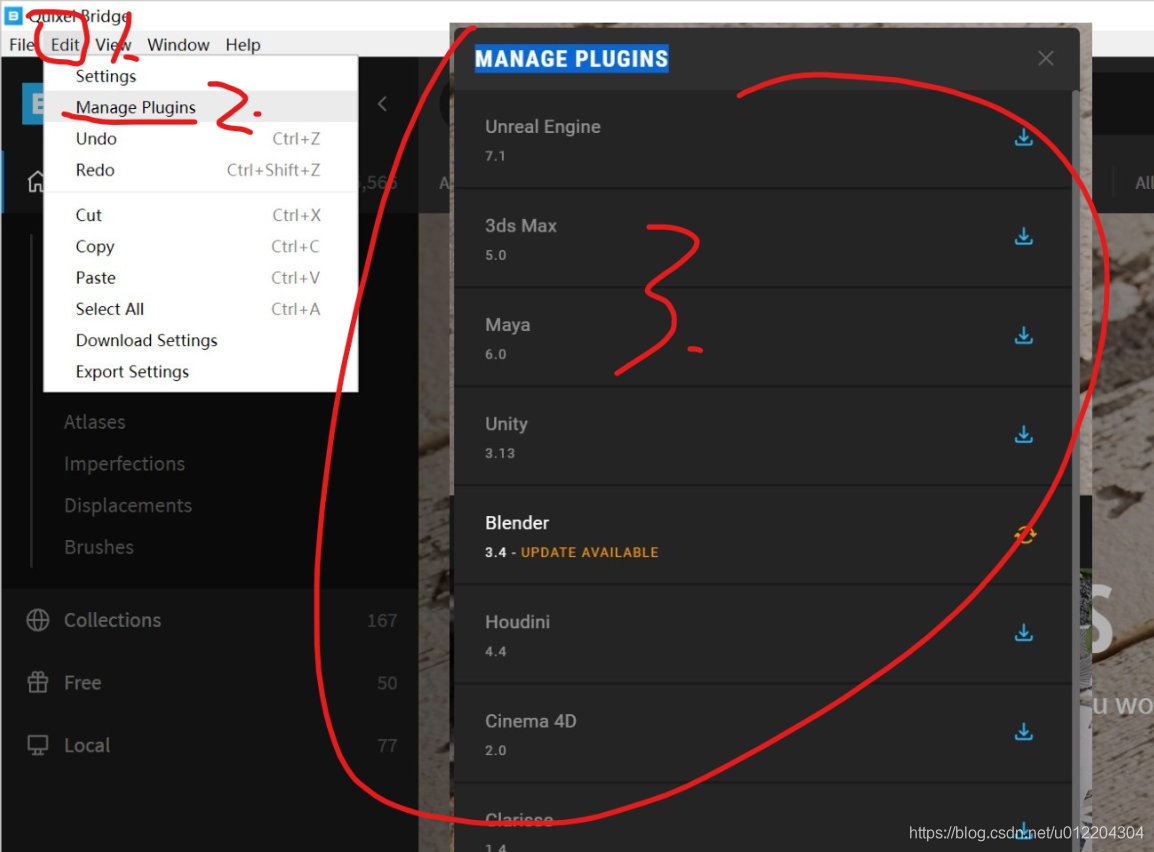Image resolution: width=1154 pixels, height=852 pixels.
Task: Select the 3ds Max plugin row
Action: [762, 238]
